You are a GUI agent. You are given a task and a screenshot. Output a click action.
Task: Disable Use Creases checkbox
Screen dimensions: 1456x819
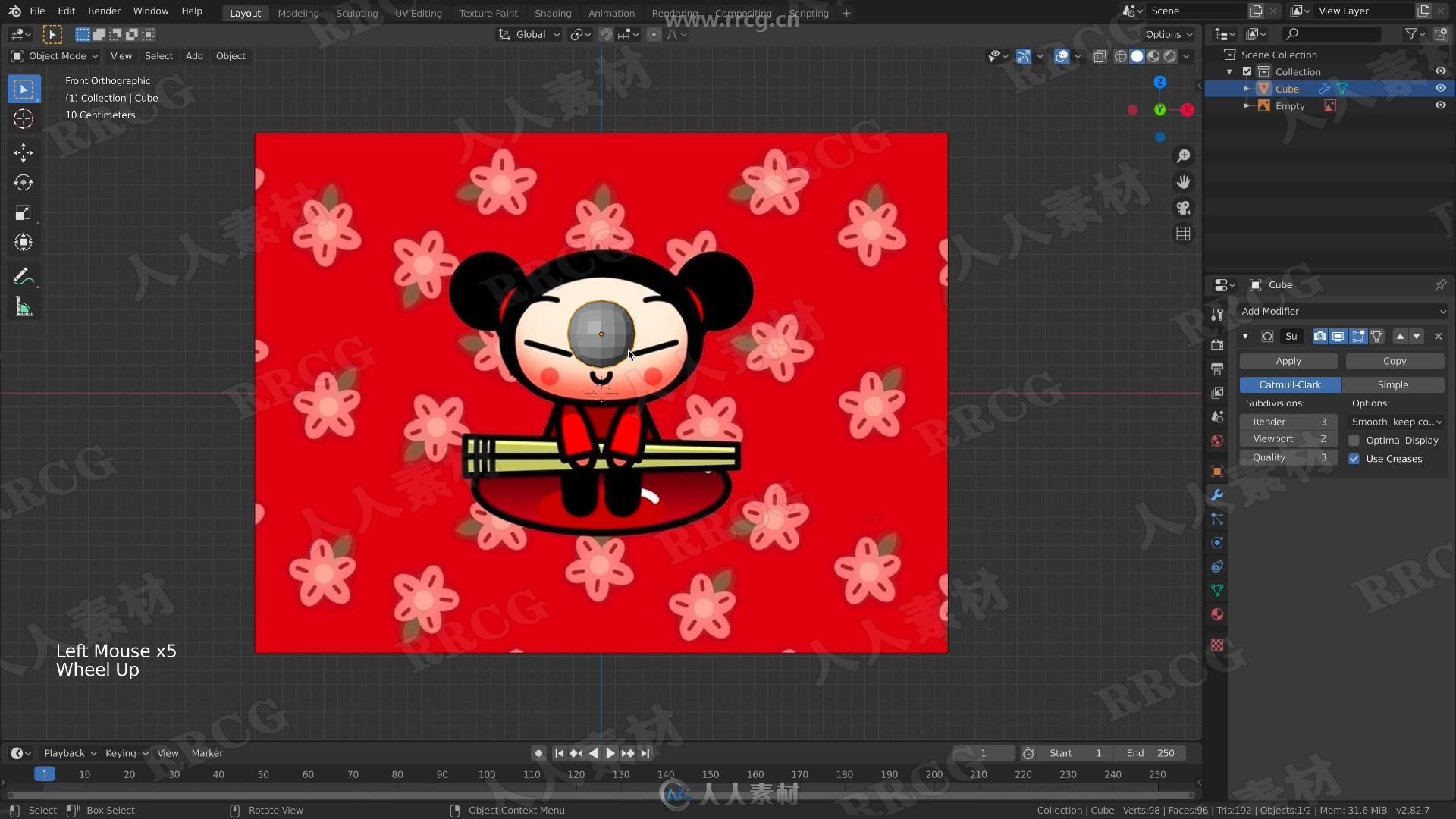click(1354, 459)
